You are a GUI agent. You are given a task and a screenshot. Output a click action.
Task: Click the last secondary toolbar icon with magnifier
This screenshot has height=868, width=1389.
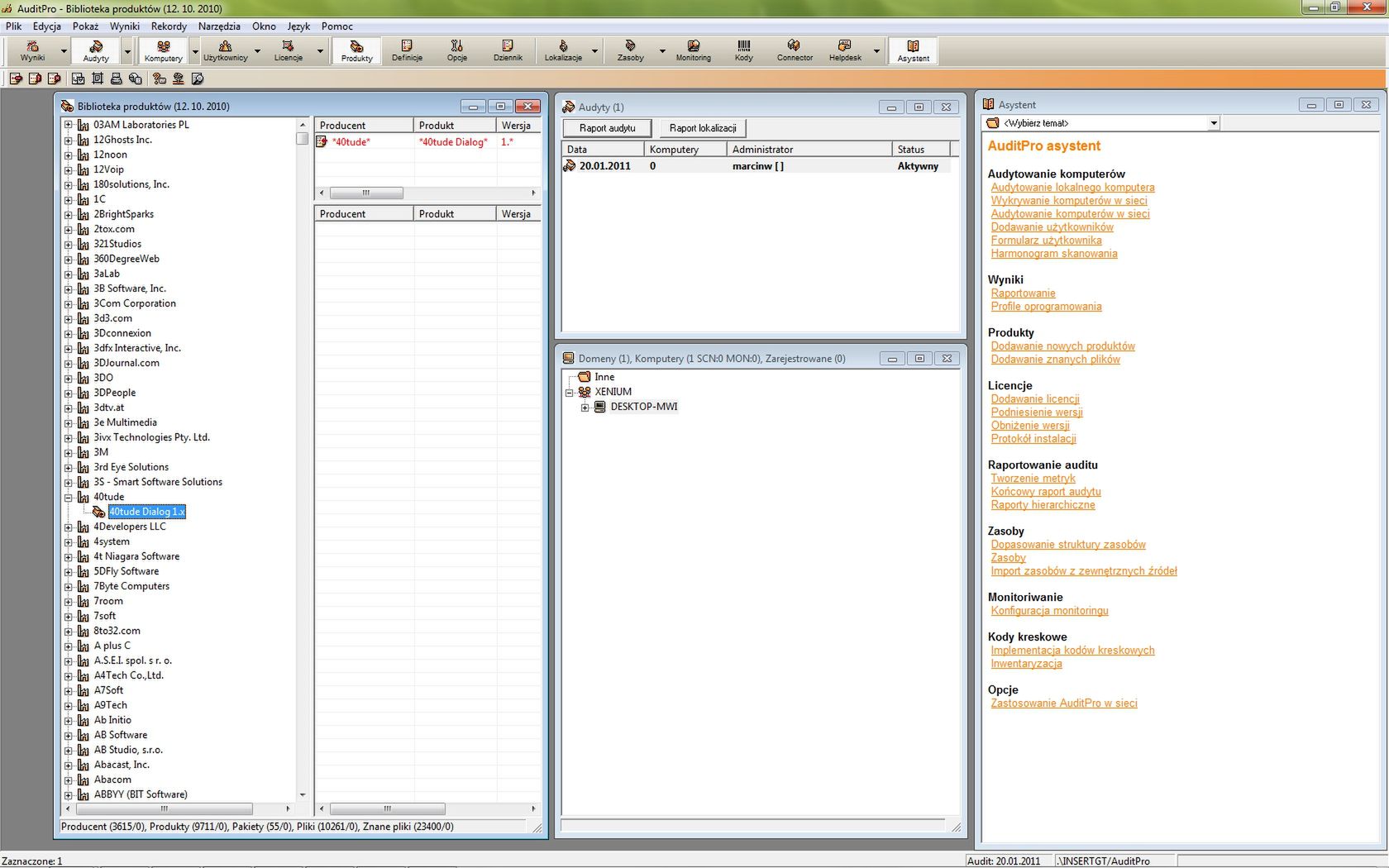click(197, 79)
